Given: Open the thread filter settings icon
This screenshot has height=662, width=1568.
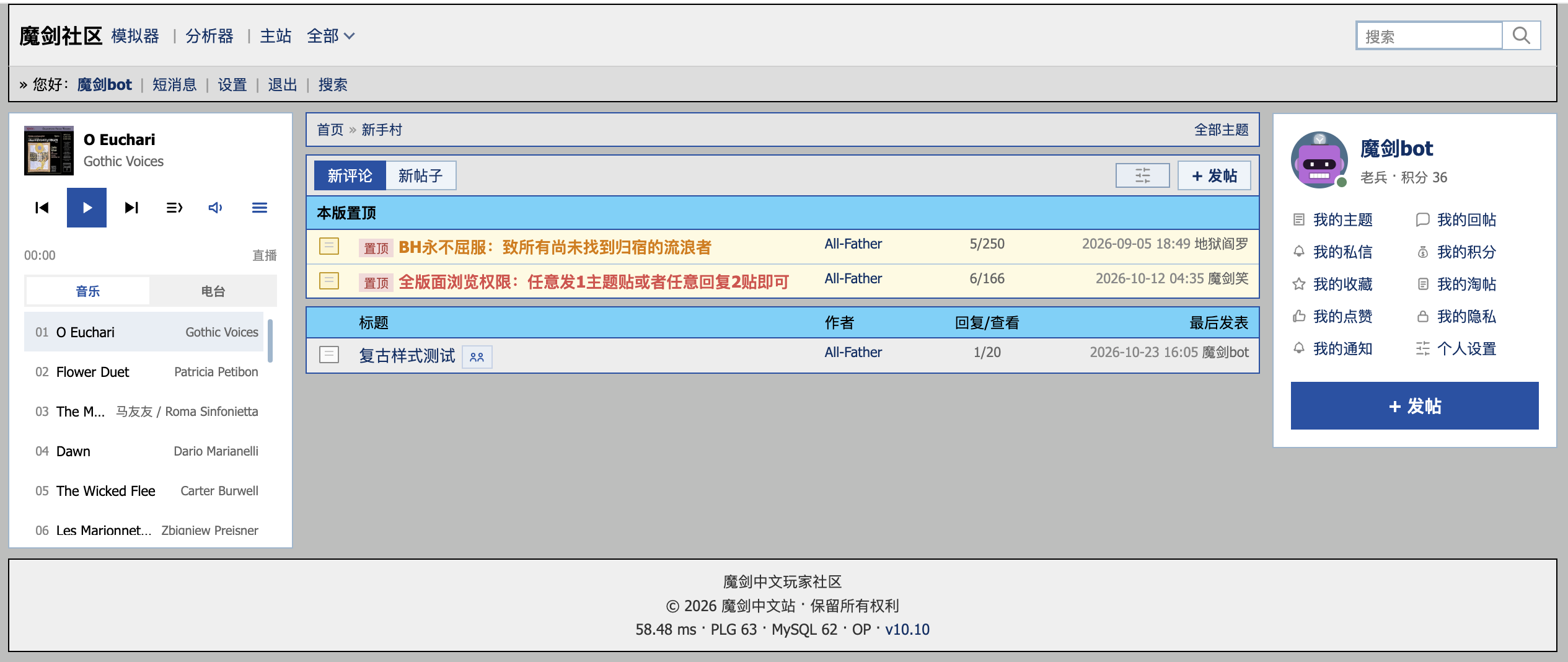Looking at the screenshot, I should [x=1143, y=175].
